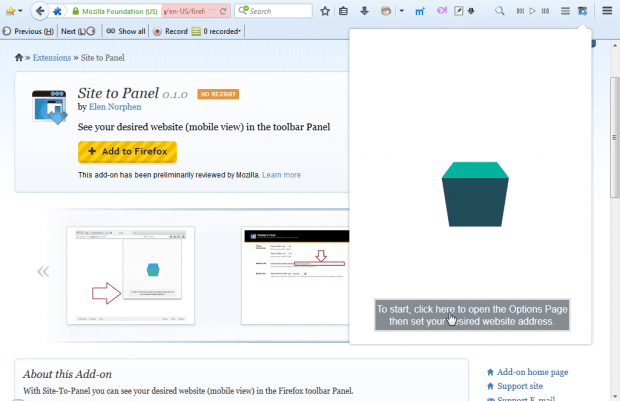The height and width of the screenshot is (401, 620).
Task: Click the skip-to-previous playback icon
Action: point(520,11)
